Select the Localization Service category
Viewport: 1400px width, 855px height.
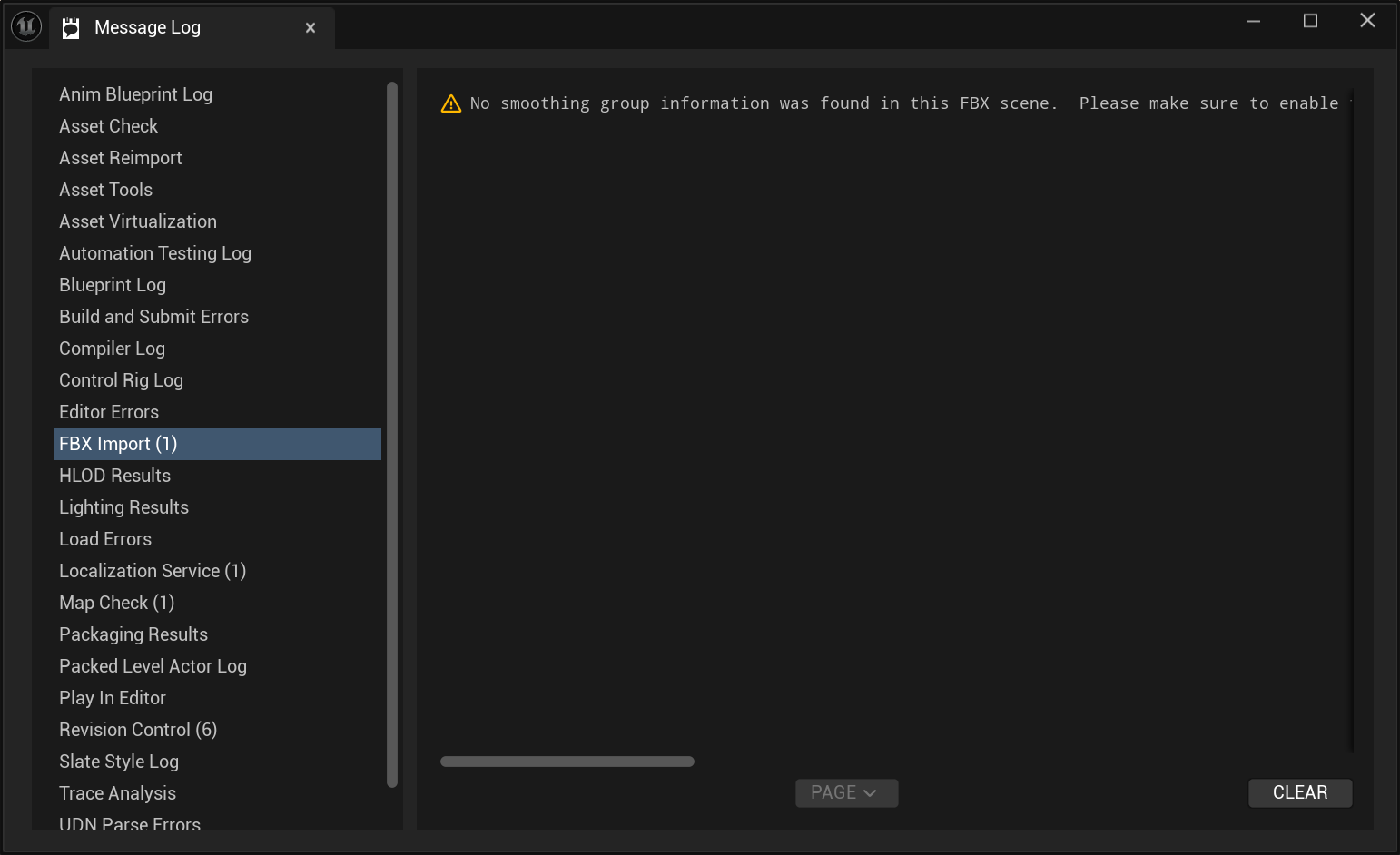click(152, 570)
